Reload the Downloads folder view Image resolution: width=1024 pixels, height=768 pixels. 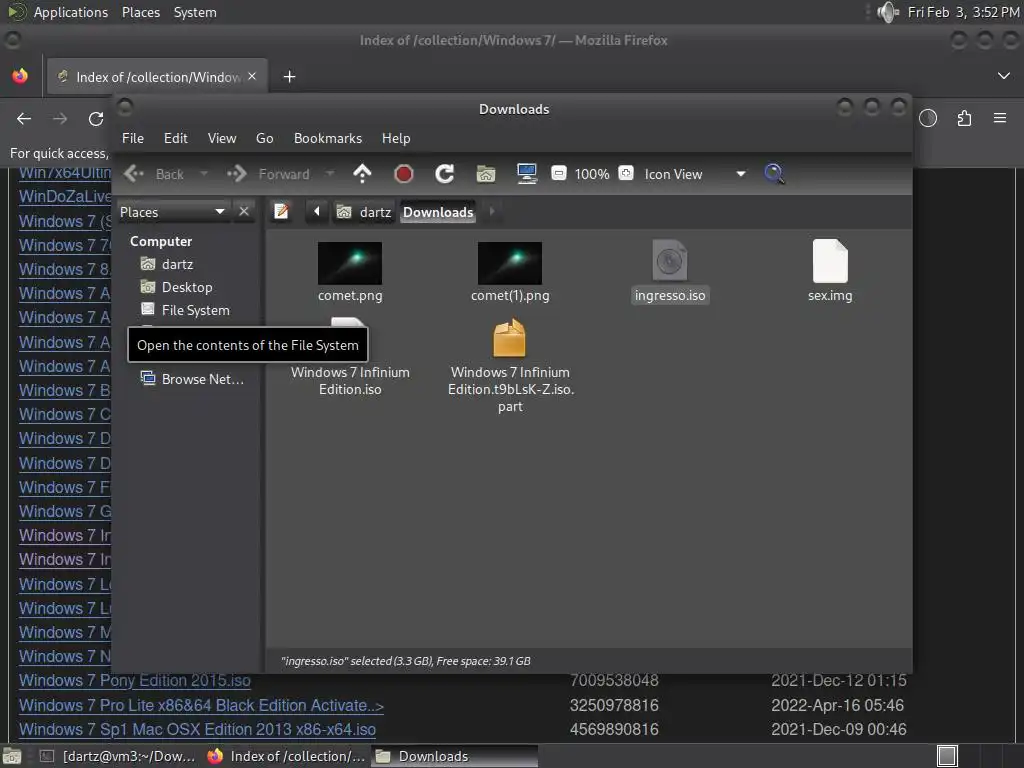(x=445, y=174)
